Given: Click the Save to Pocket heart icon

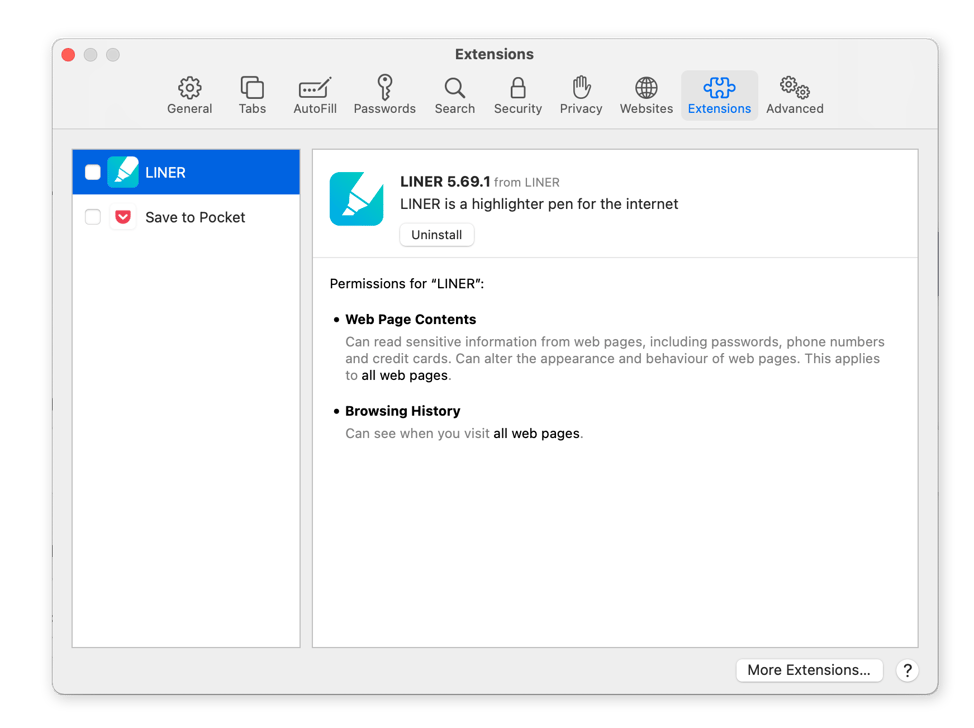Looking at the screenshot, I should (x=122, y=217).
